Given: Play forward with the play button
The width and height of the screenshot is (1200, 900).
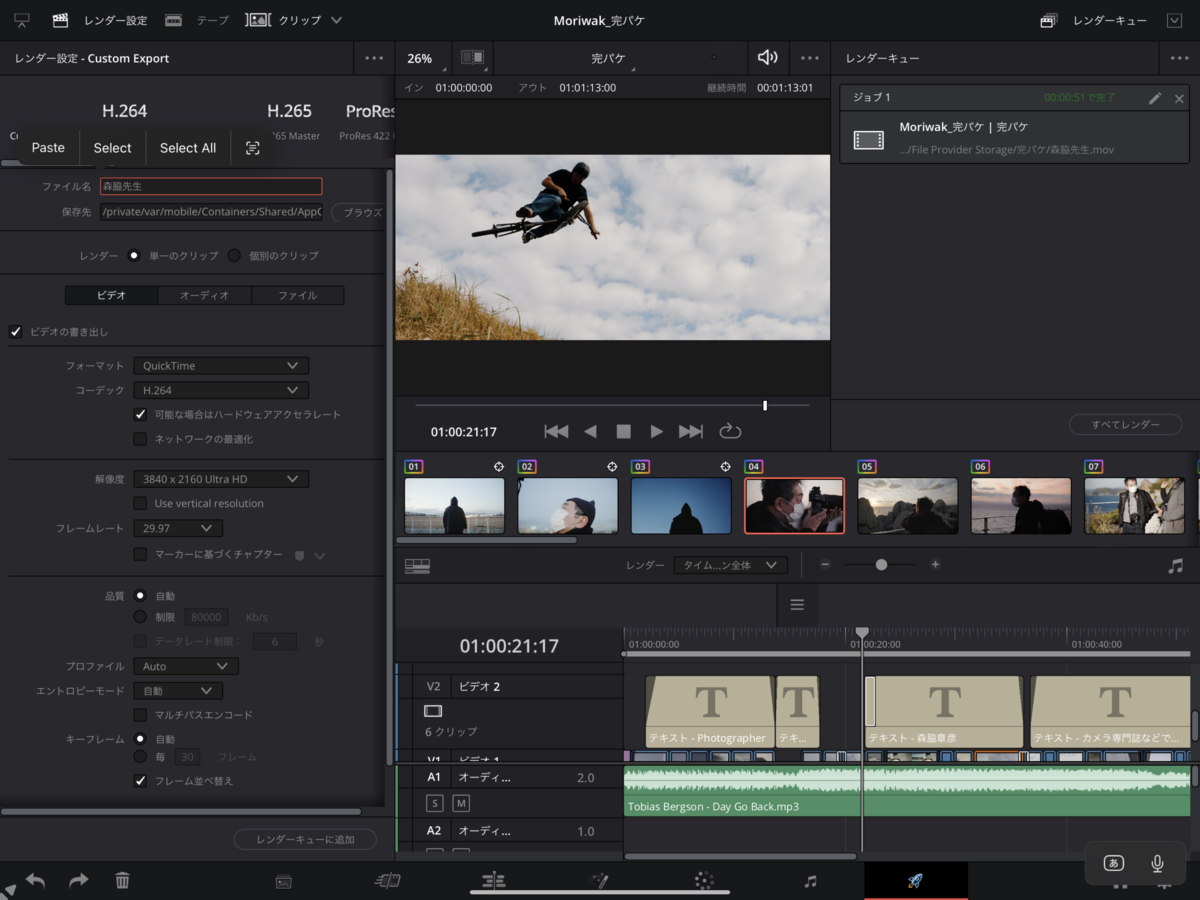Looking at the screenshot, I should coord(657,431).
